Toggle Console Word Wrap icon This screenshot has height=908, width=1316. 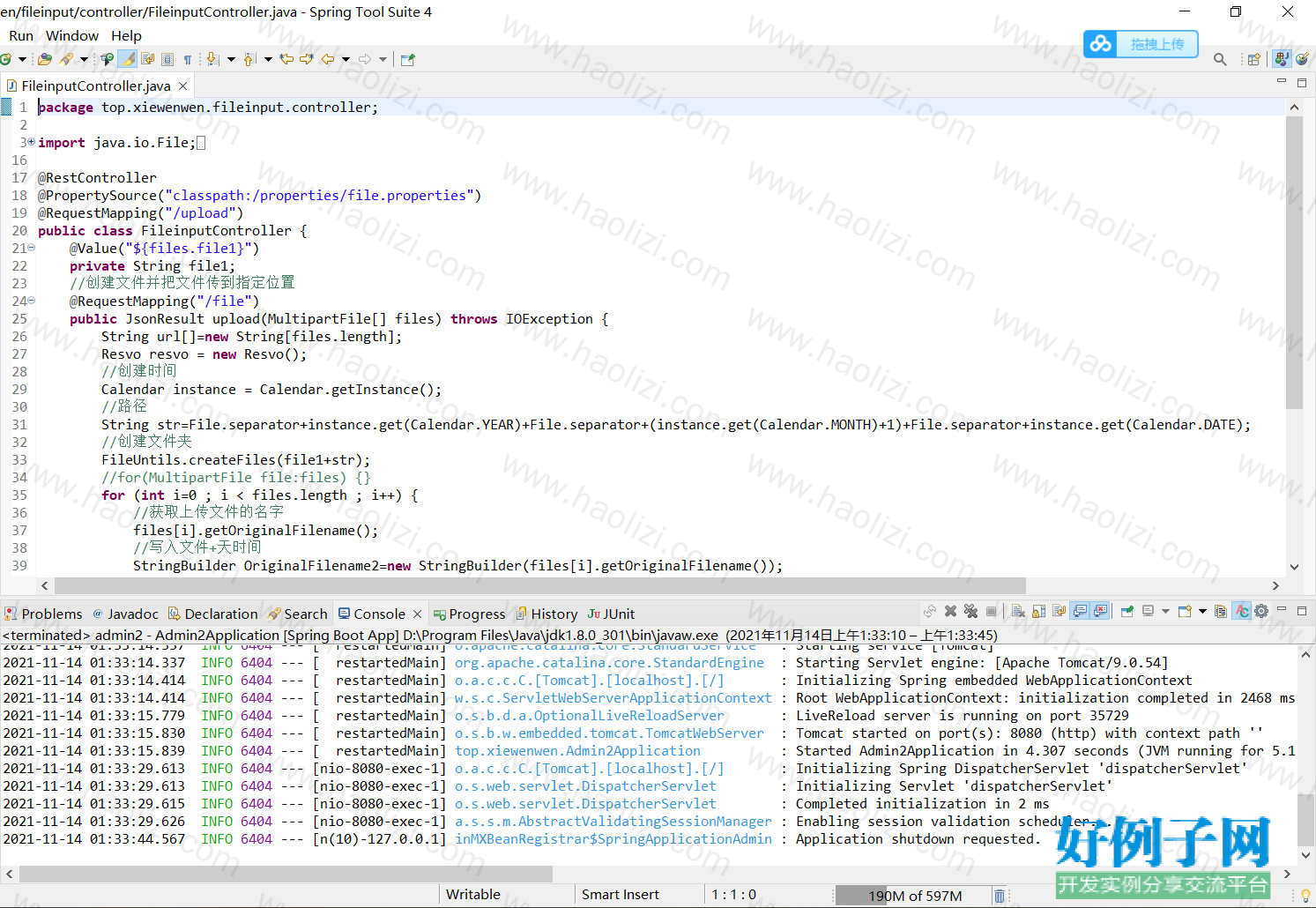tap(1059, 611)
